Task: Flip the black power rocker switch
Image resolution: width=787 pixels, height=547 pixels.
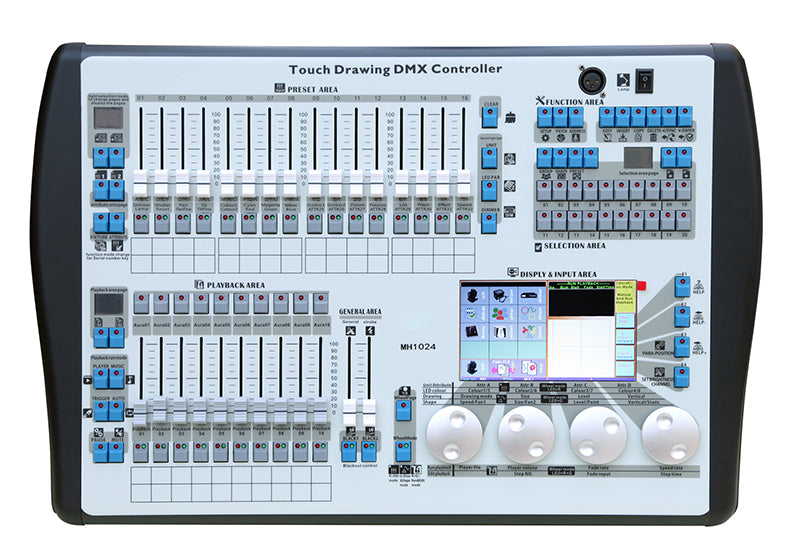Action: point(644,77)
